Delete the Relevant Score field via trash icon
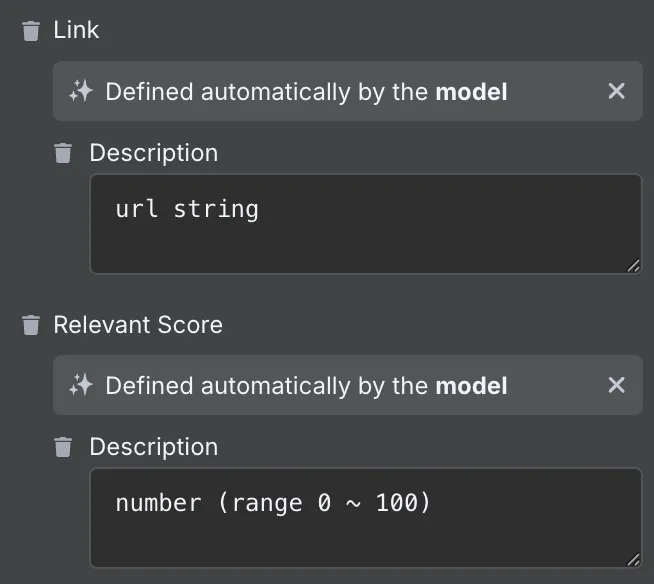Image resolution: width=654 pixels, height=584 pixels. click(x=31, y=325)
